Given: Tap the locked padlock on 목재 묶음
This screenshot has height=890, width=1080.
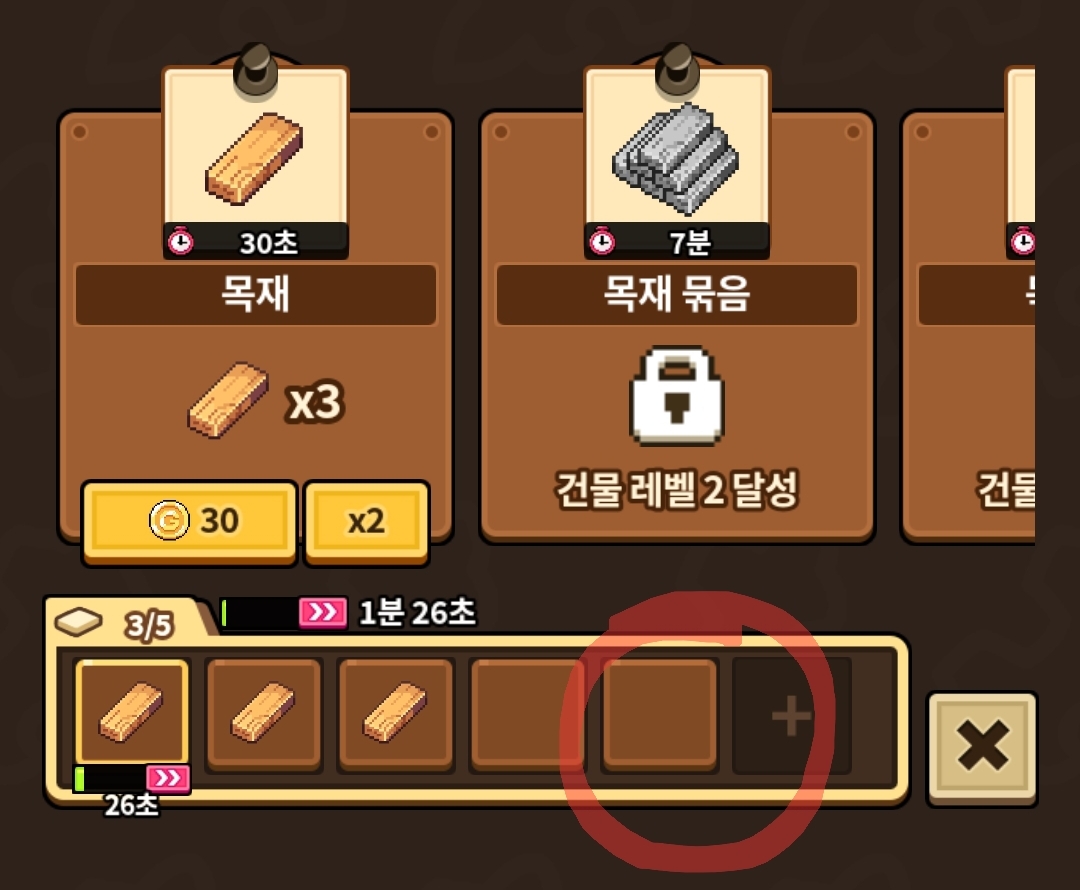Looking at the screenshot, I should coord(676,396).
